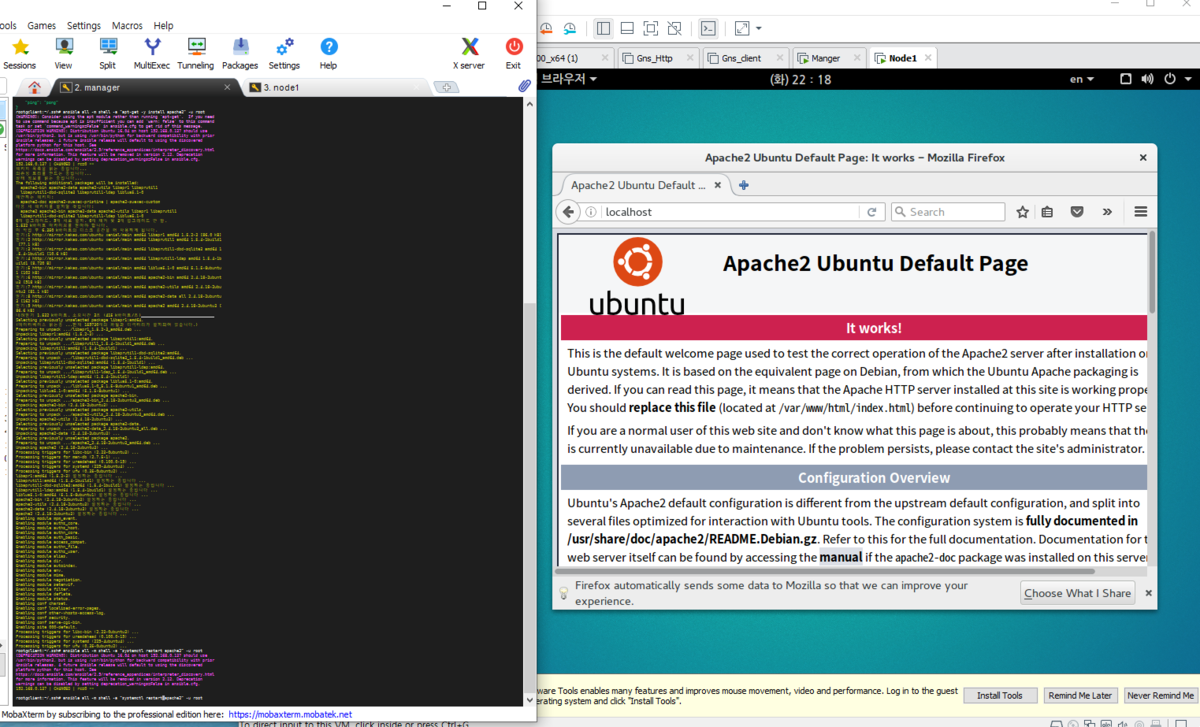Open MobaXterm Settings toolbar icon
Viewport: 1200px width, 727px height.
[x=284, y=53]
